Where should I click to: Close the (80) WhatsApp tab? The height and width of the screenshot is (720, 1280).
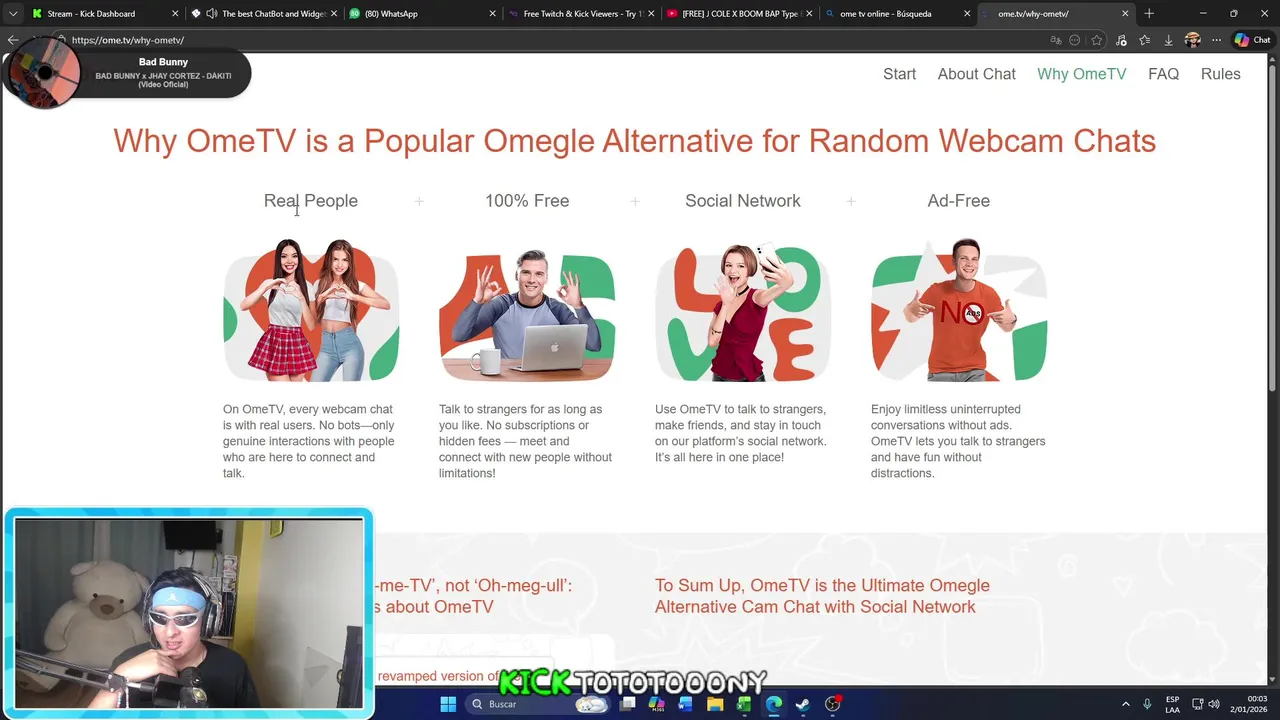point(492,14)
